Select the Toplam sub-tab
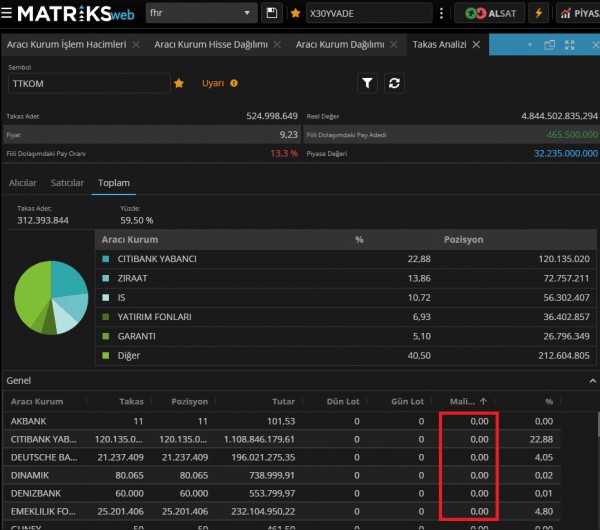Image resolution: width=600 pixels, height=530 pixels. coord(114,183)
